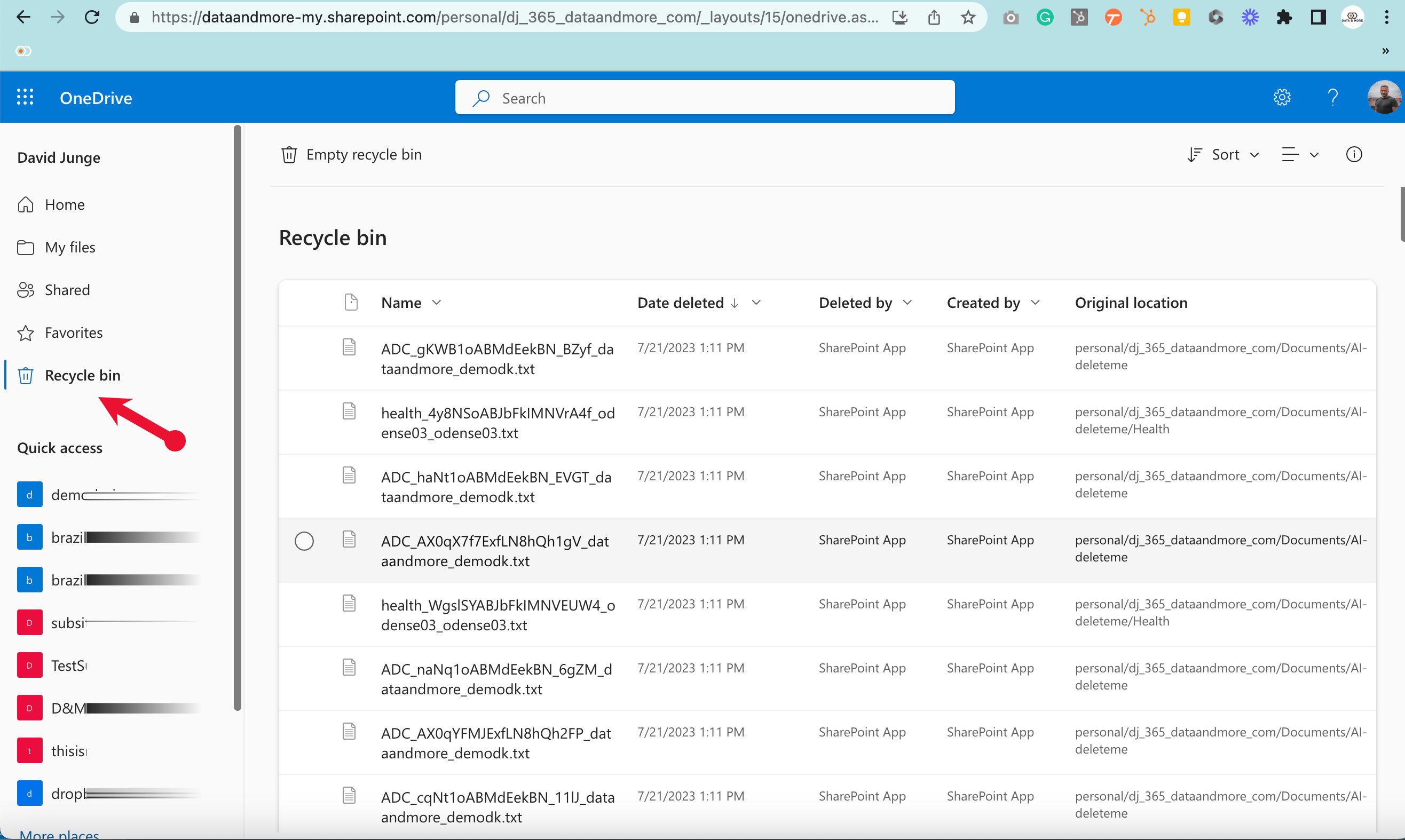Show the details pane info icon

pos(1354,155)
